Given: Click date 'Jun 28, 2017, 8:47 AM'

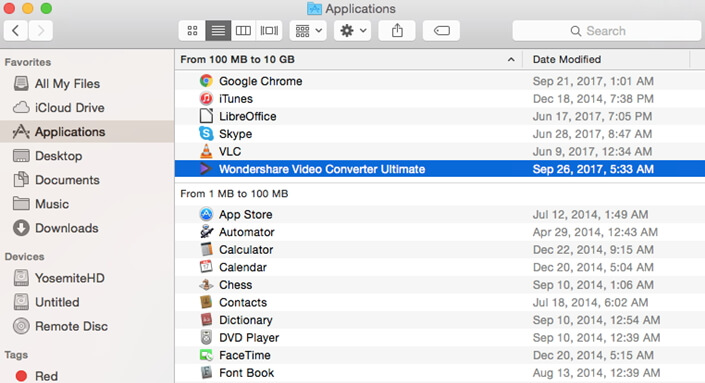Looking at the screenshot, I should pos(592,134).
